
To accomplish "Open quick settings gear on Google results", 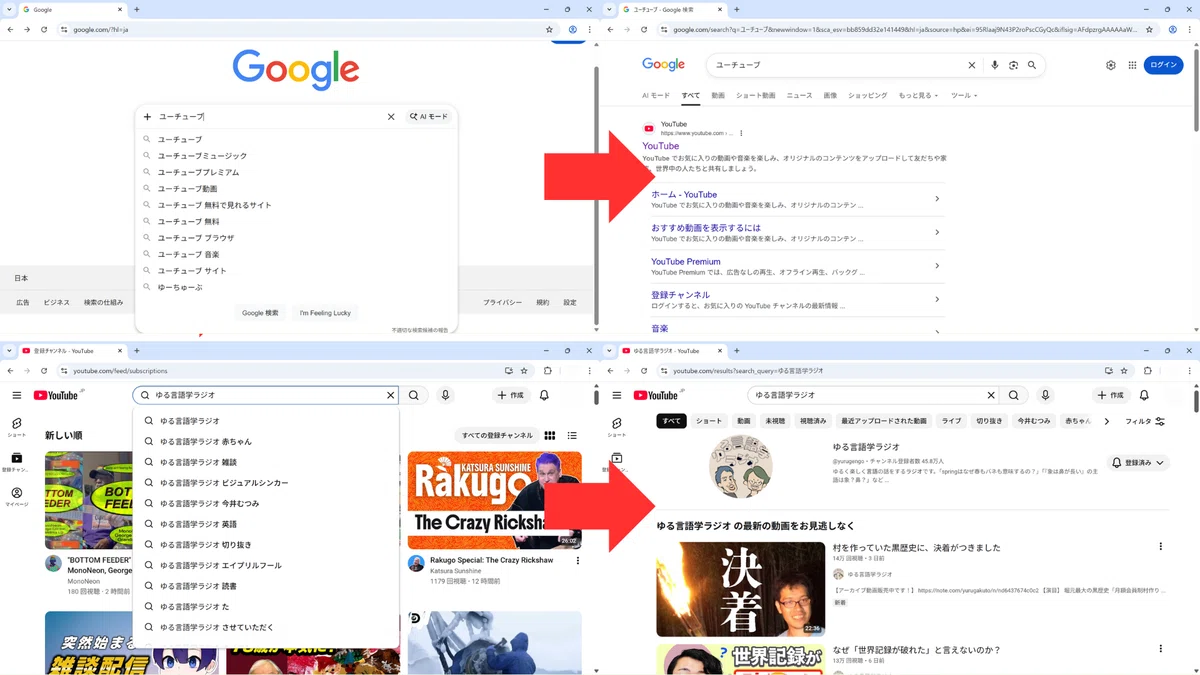I will [1111, 65].
